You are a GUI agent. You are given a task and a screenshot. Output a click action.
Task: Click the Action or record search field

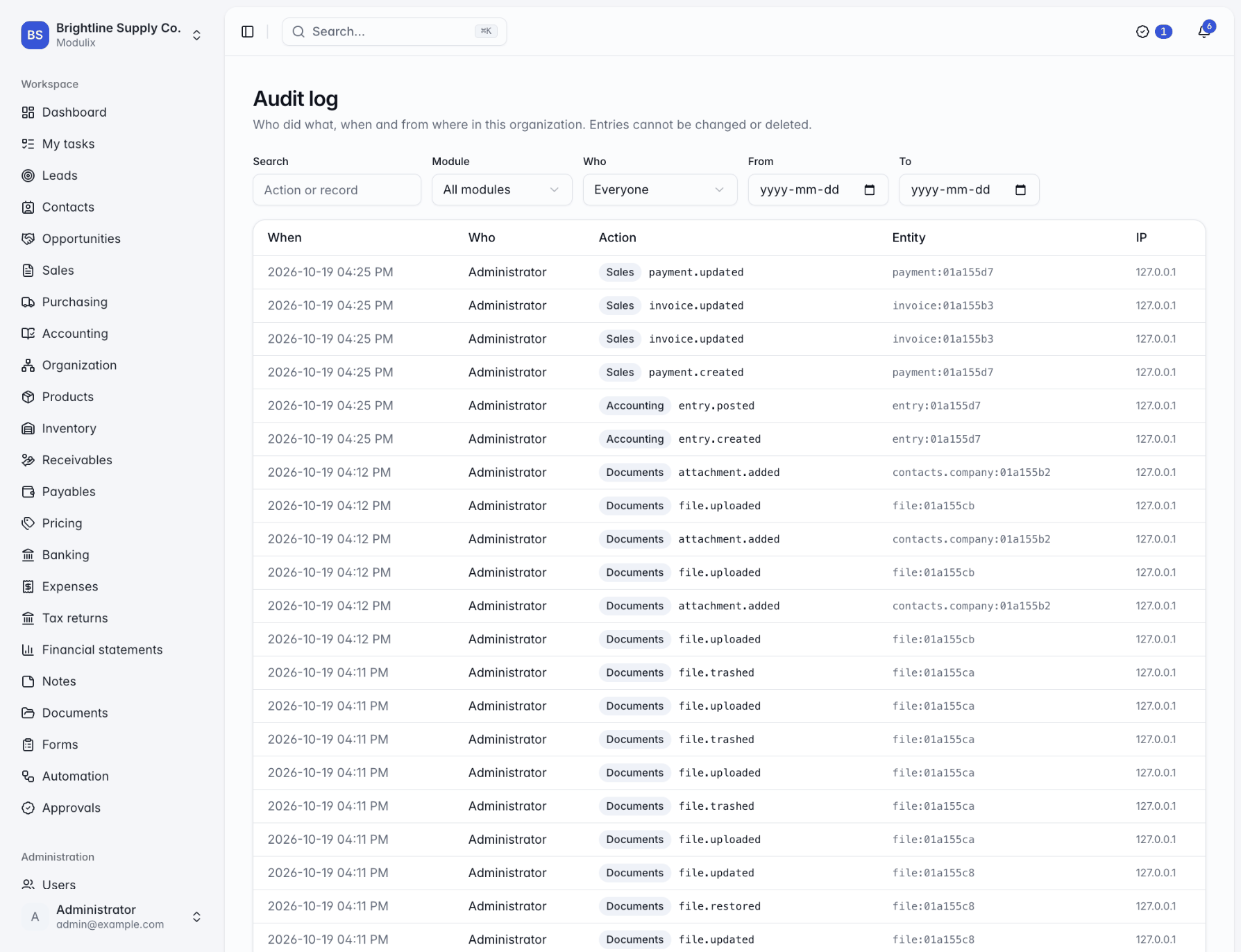pos(337,189)
